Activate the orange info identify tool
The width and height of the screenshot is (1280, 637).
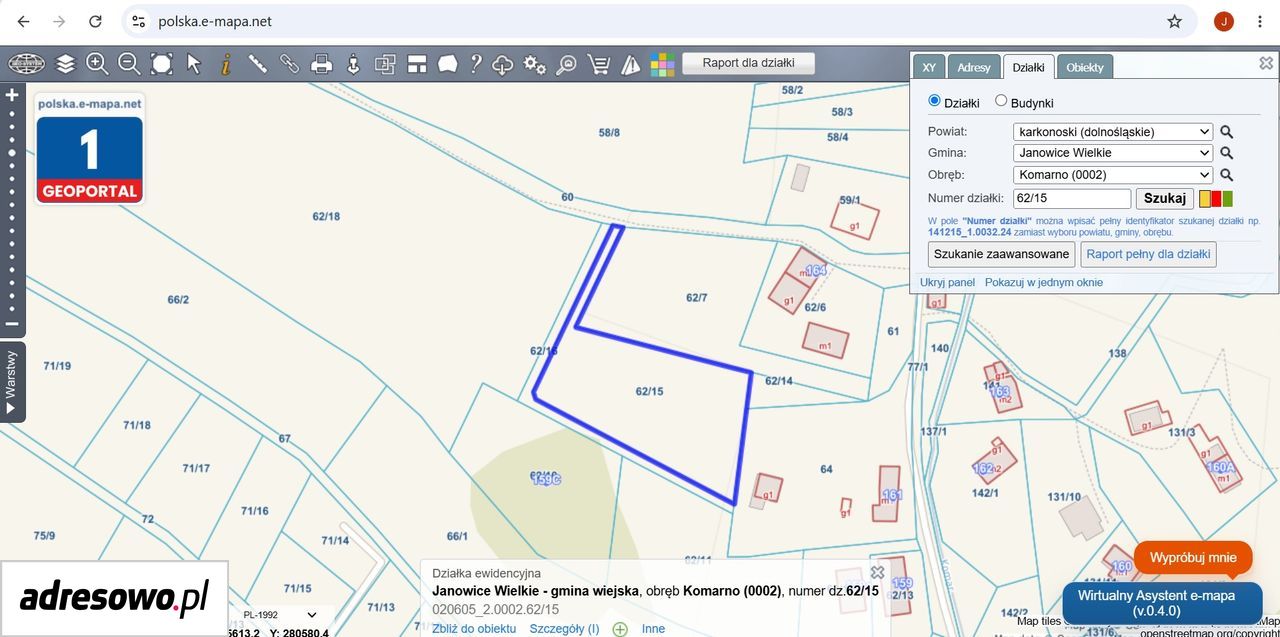pos(226,64)
